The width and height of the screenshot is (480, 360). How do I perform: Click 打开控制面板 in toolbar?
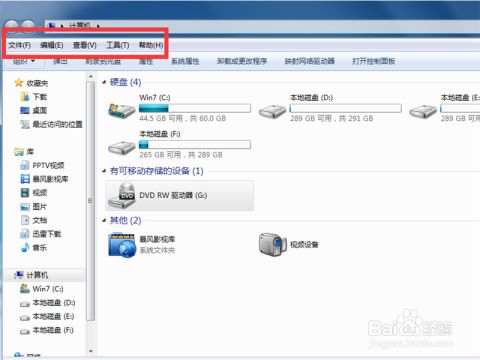tap(374, 61)
